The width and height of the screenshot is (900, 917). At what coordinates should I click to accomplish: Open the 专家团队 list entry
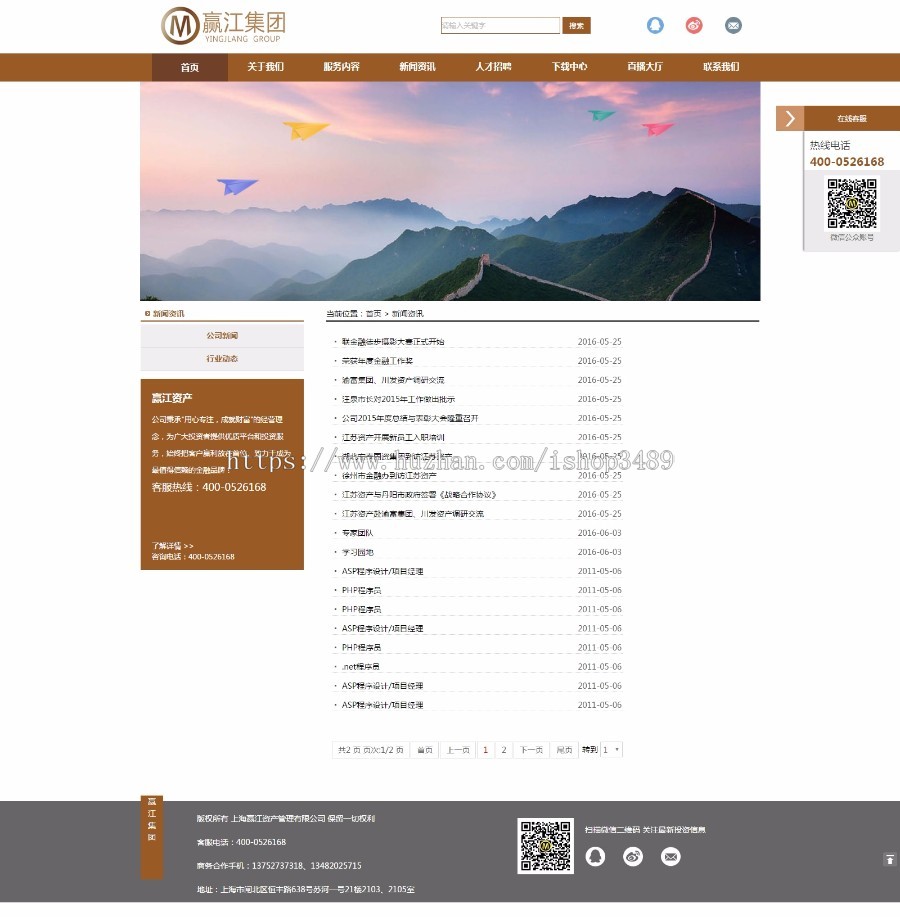click(x=357, y=533)
